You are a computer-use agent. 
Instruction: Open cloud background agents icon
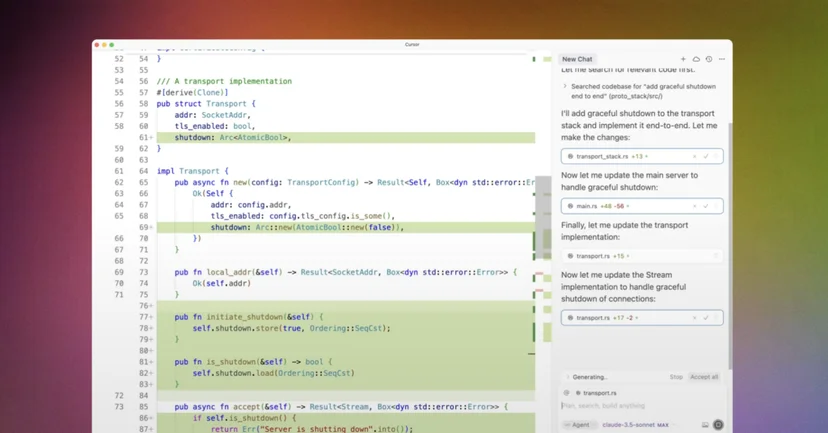[696, 59]
